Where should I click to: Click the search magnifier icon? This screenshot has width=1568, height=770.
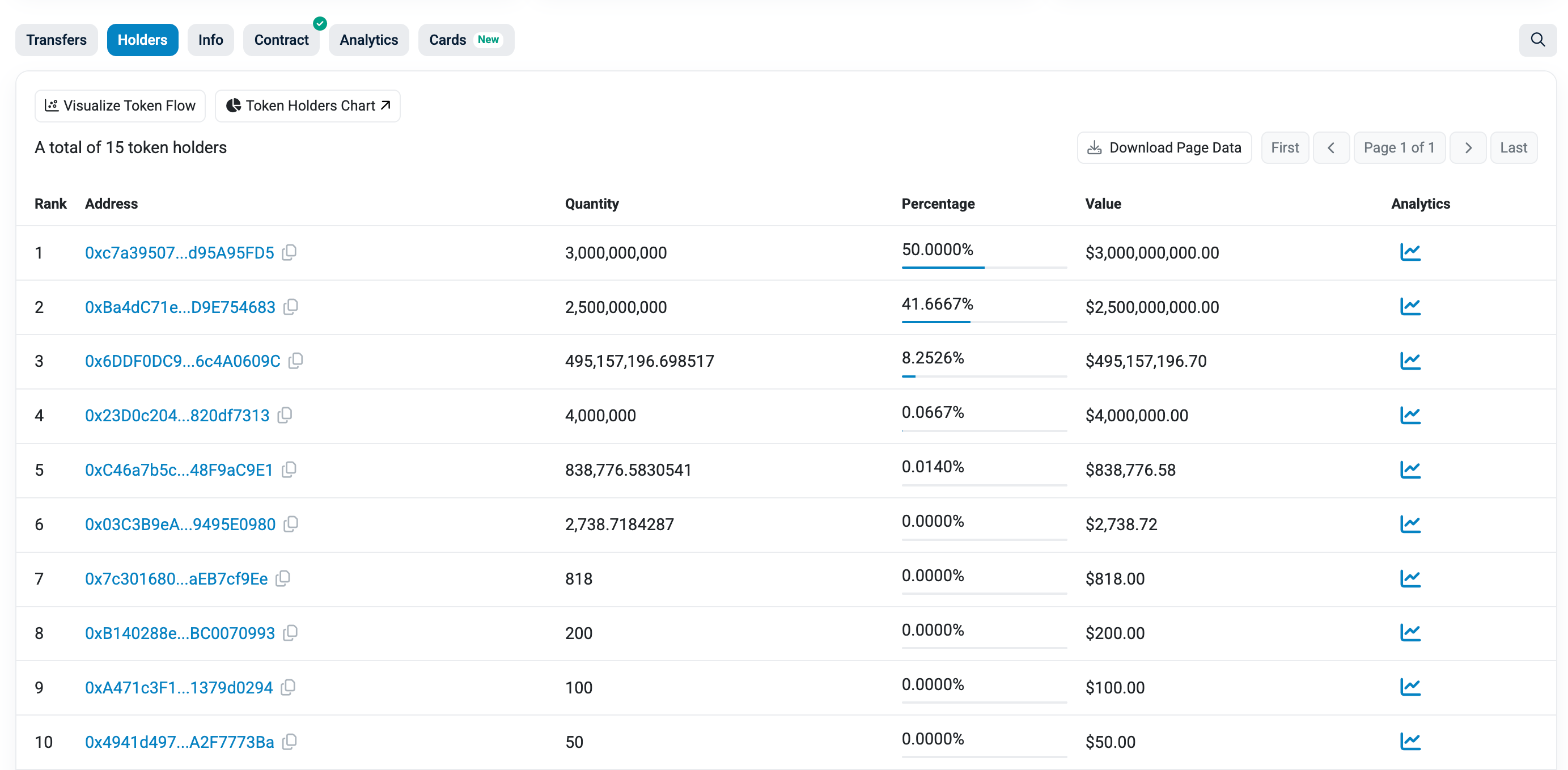pyautogui.click(x=1537, y=40)
